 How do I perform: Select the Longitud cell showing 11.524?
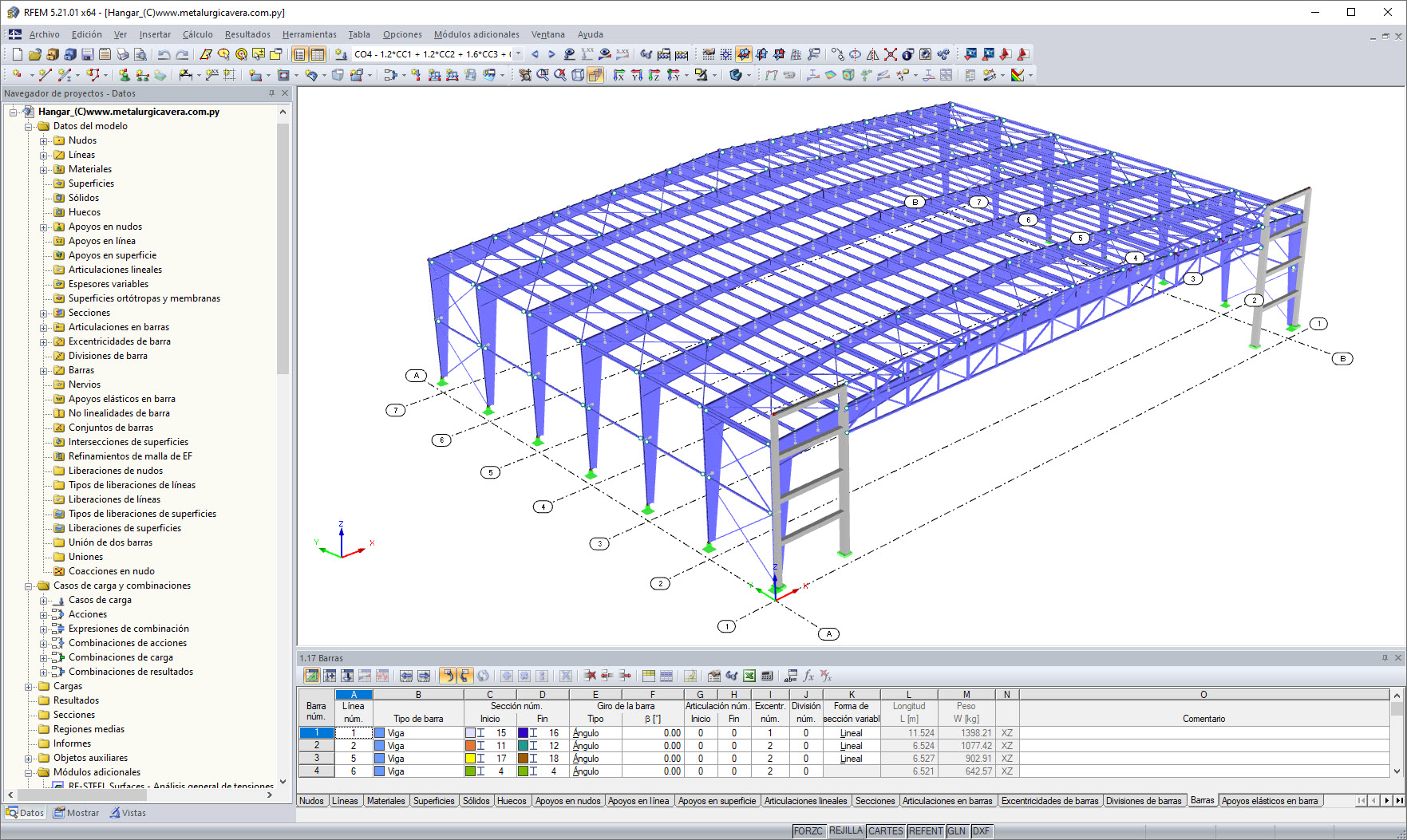[909, 733]
